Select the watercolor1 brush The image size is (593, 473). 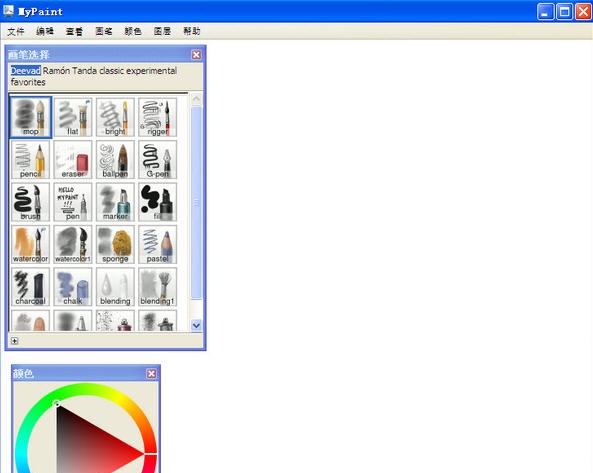(73, 244)
